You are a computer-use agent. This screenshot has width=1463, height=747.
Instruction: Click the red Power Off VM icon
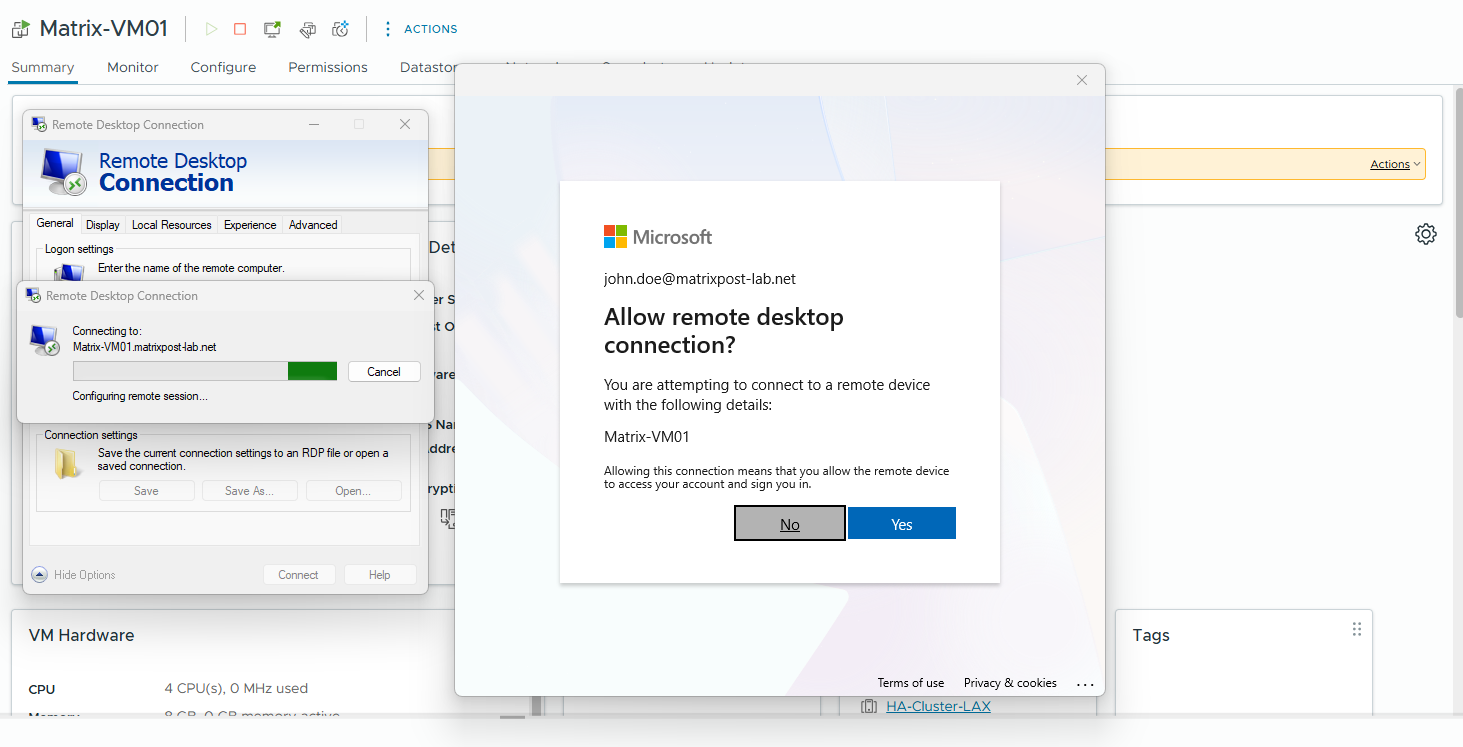click(x=240, y=29)
